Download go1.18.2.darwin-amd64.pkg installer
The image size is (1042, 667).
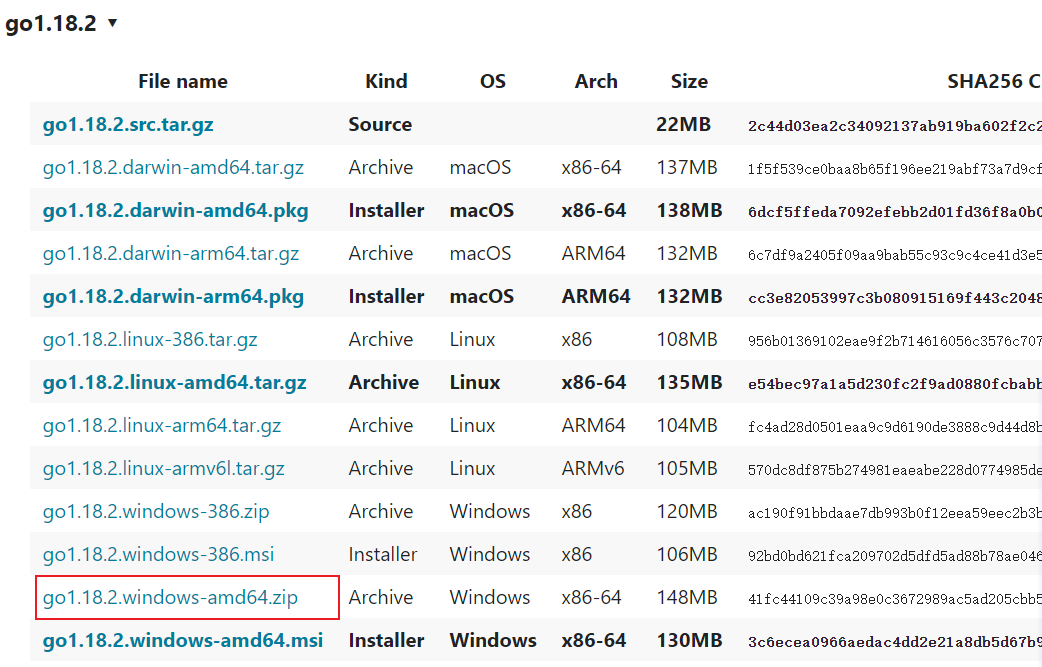[175, 211]
